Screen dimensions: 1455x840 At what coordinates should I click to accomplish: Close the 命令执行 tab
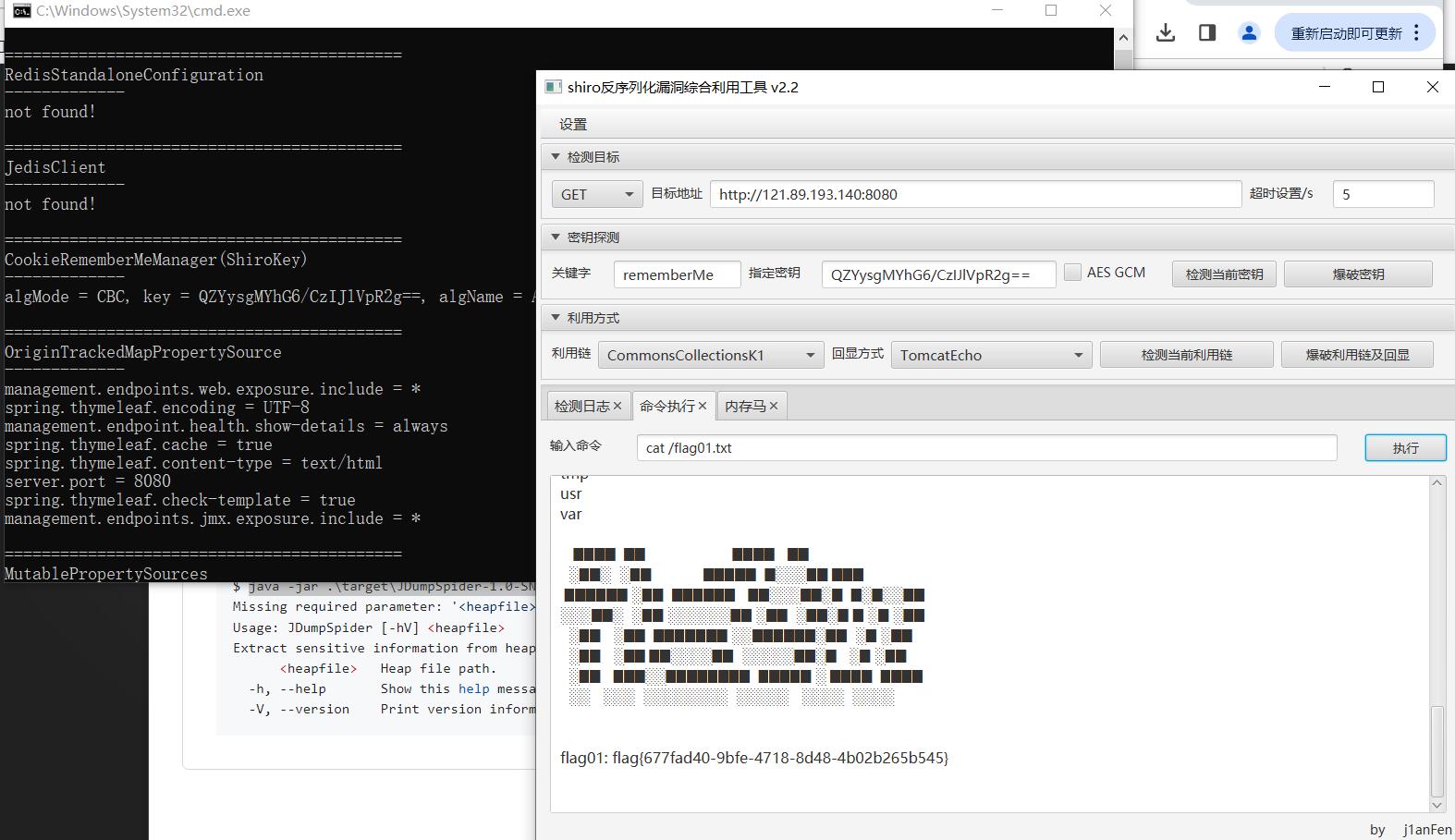703,406
